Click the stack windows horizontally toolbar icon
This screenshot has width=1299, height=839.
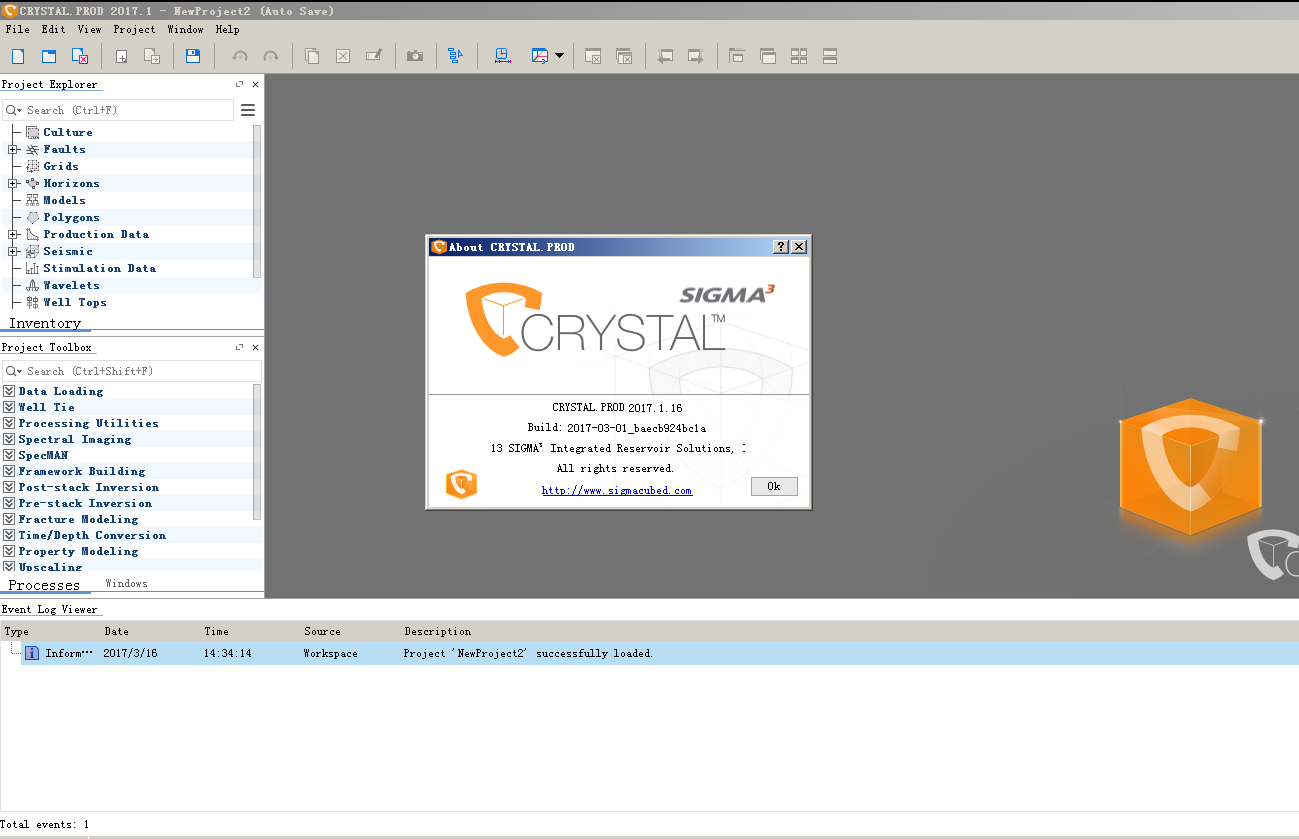(x=830, y=56)
